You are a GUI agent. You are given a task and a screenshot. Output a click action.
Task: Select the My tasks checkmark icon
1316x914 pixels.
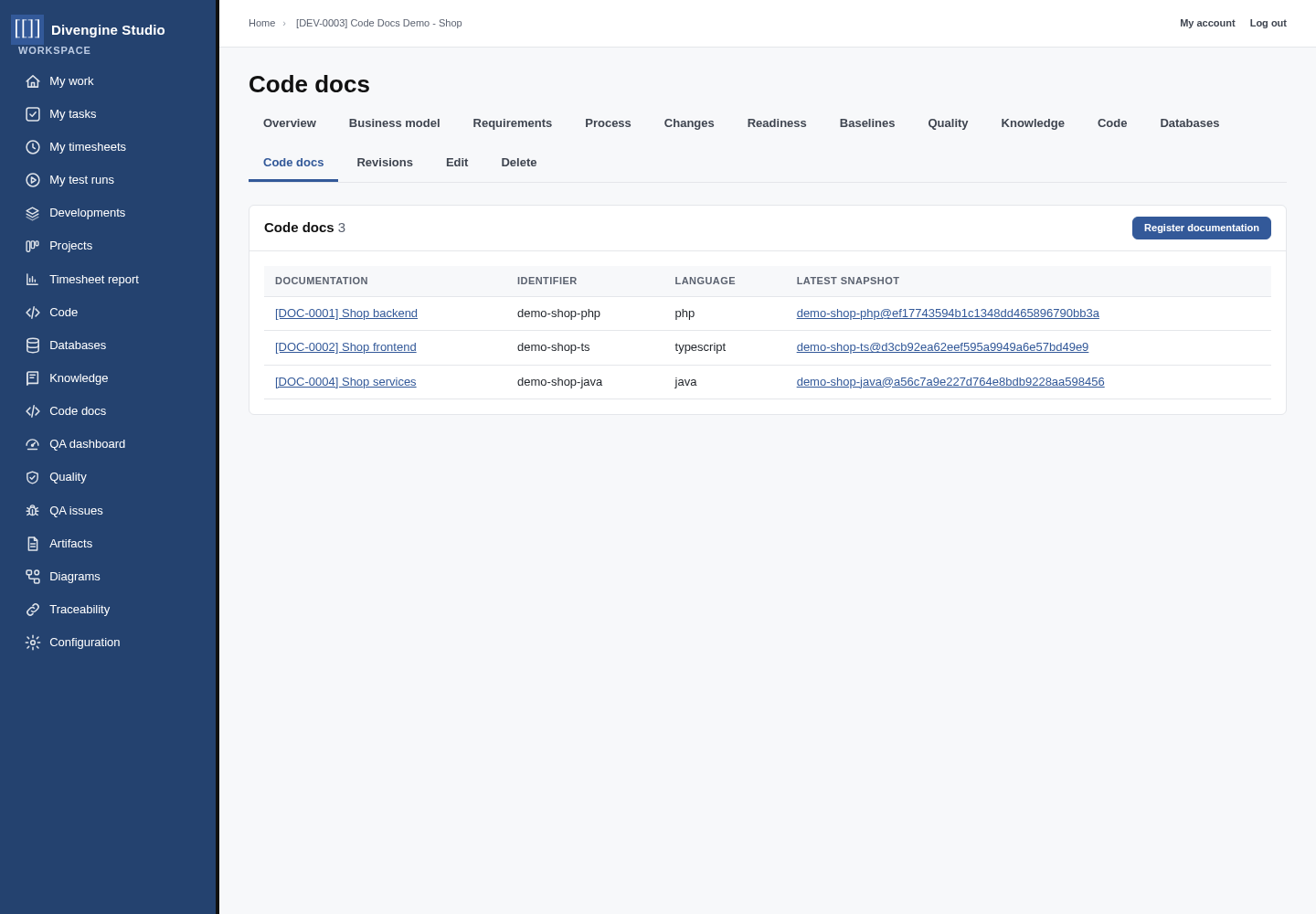33,114
